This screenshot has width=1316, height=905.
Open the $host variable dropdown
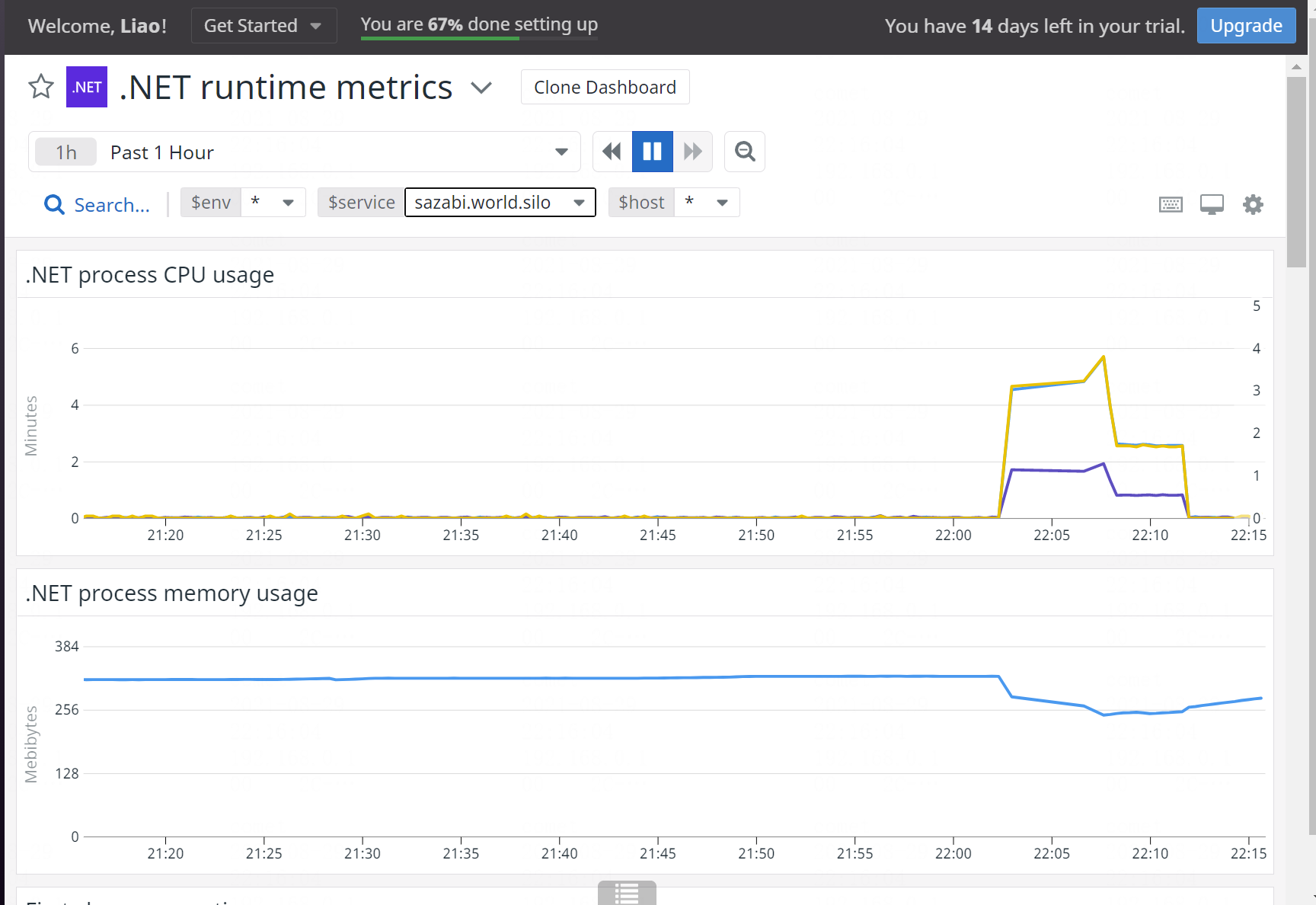tap(707, 203)
